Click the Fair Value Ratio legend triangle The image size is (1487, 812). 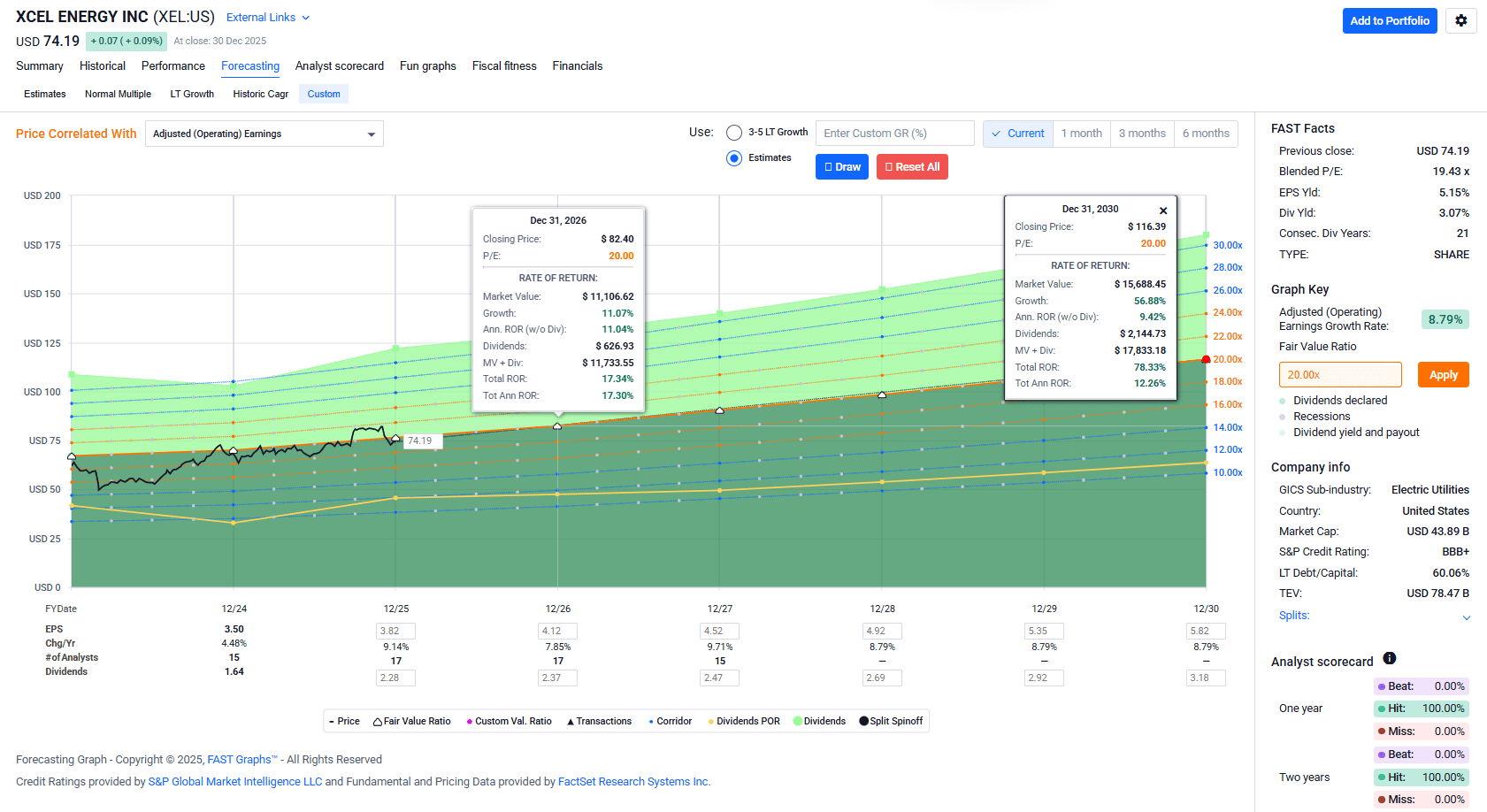point(378,722)
